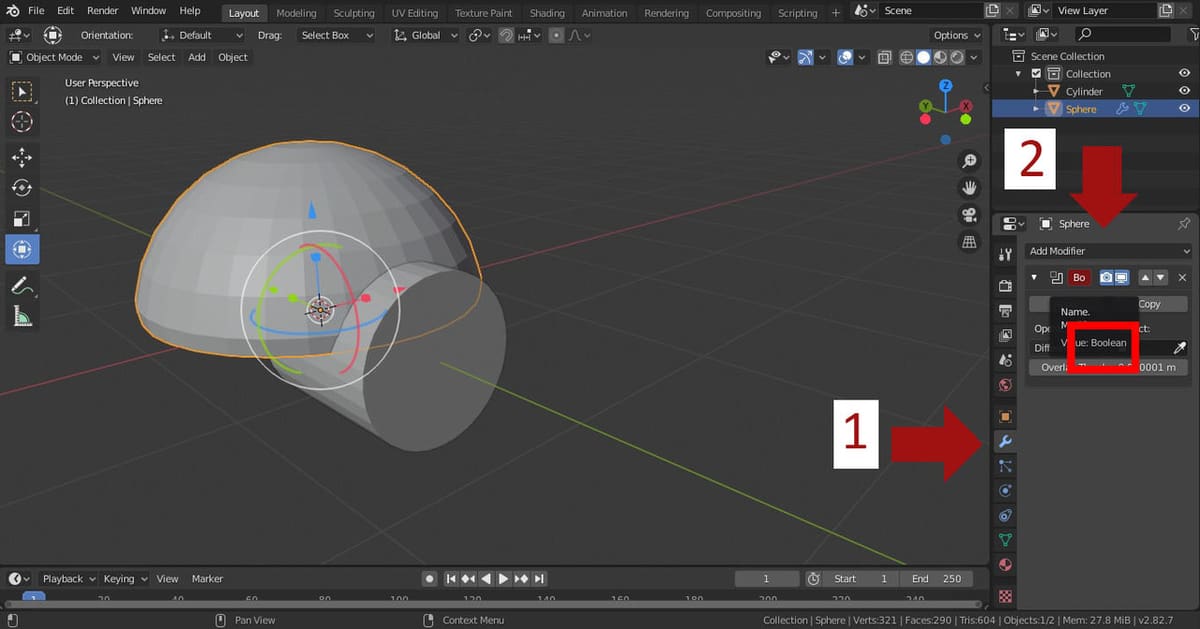1200x629 pixels.
Task: Hide the Cylinder in outliner
Action: [1184, 91]
